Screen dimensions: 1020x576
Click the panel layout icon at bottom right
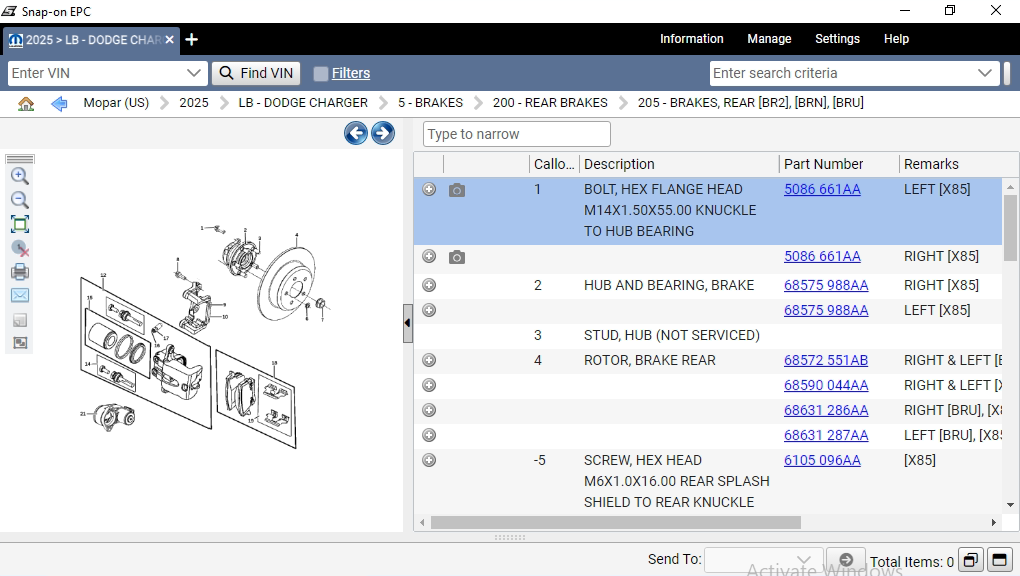point(1000,560)
